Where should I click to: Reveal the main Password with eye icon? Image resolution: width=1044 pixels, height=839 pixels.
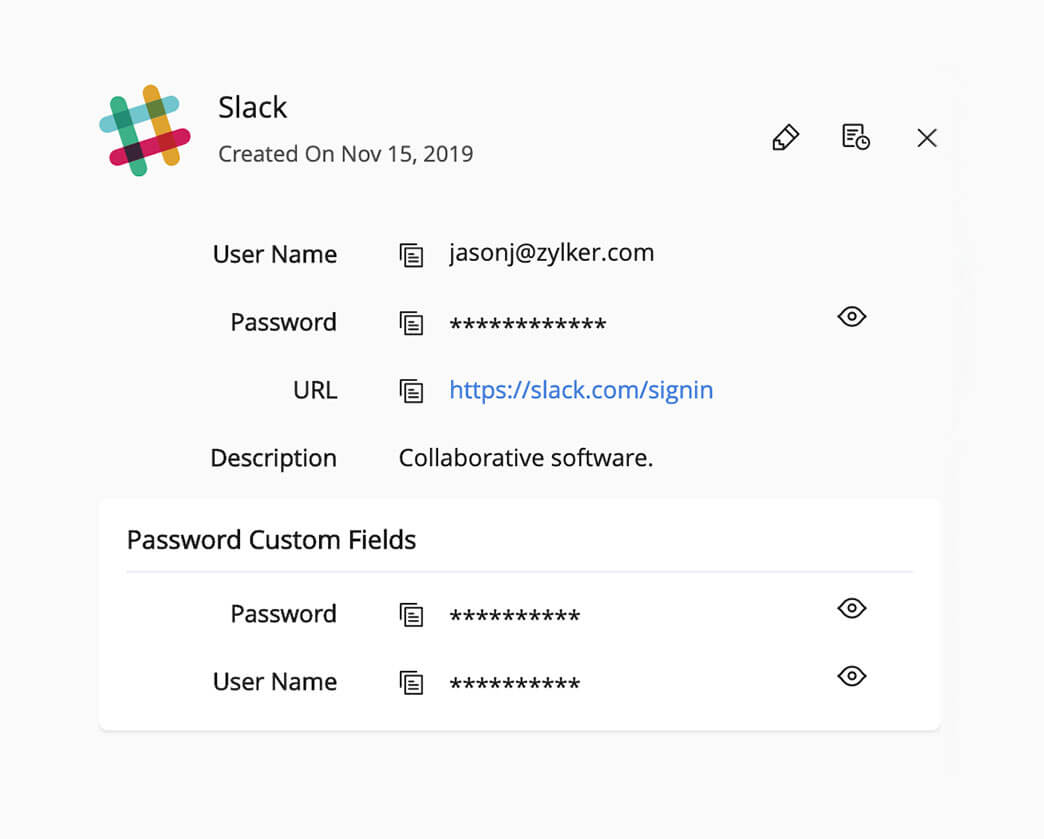852,316
